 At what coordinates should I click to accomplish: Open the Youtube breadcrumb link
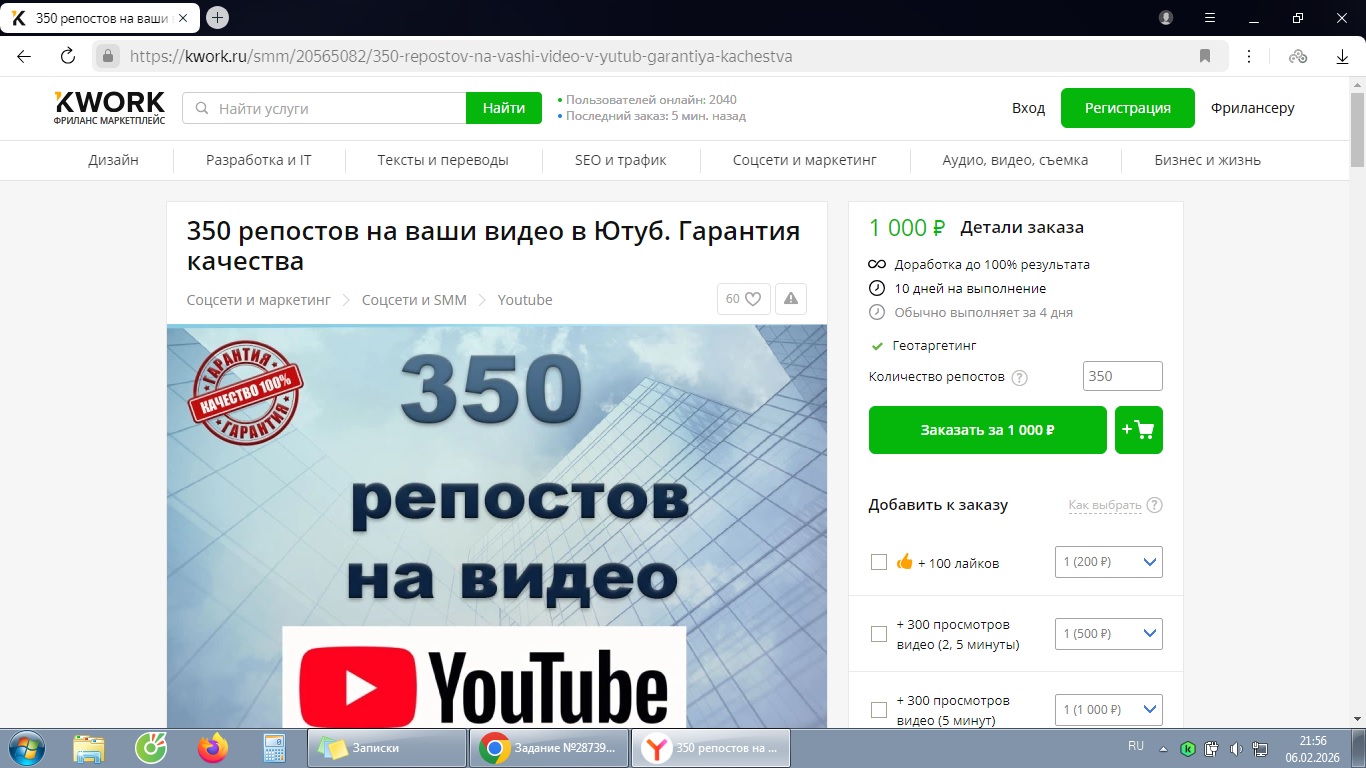525,300
